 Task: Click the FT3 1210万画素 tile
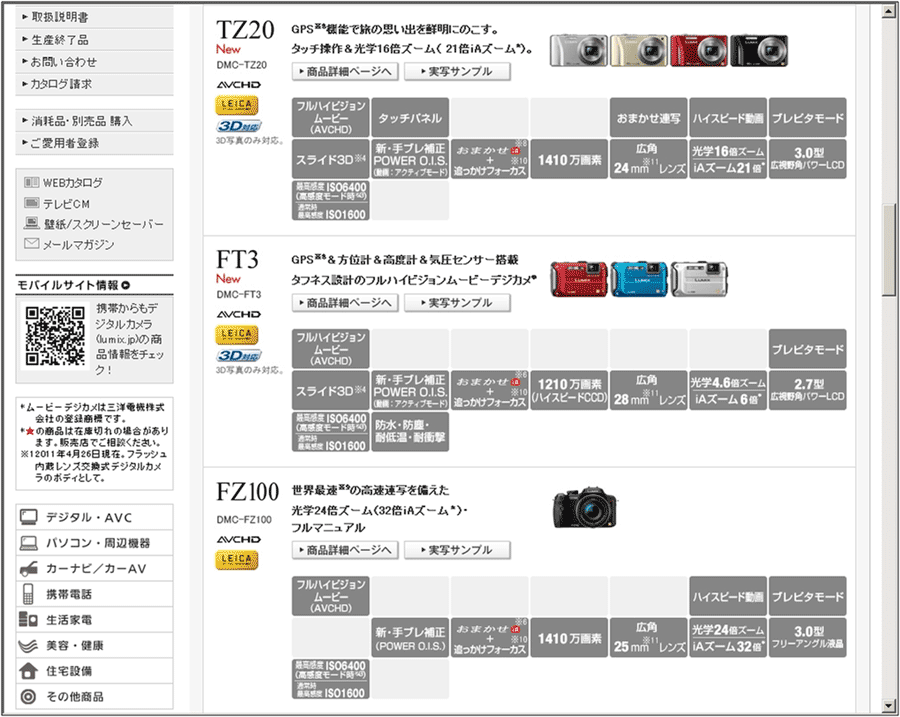click(569, 390)
